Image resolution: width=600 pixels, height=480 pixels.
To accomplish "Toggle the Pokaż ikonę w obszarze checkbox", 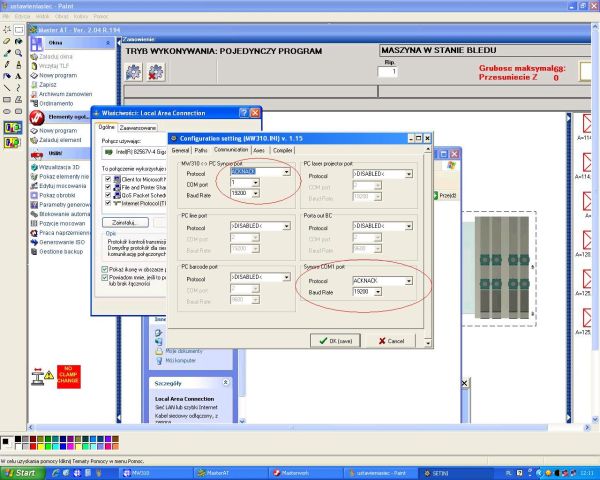I will [104, 269].
